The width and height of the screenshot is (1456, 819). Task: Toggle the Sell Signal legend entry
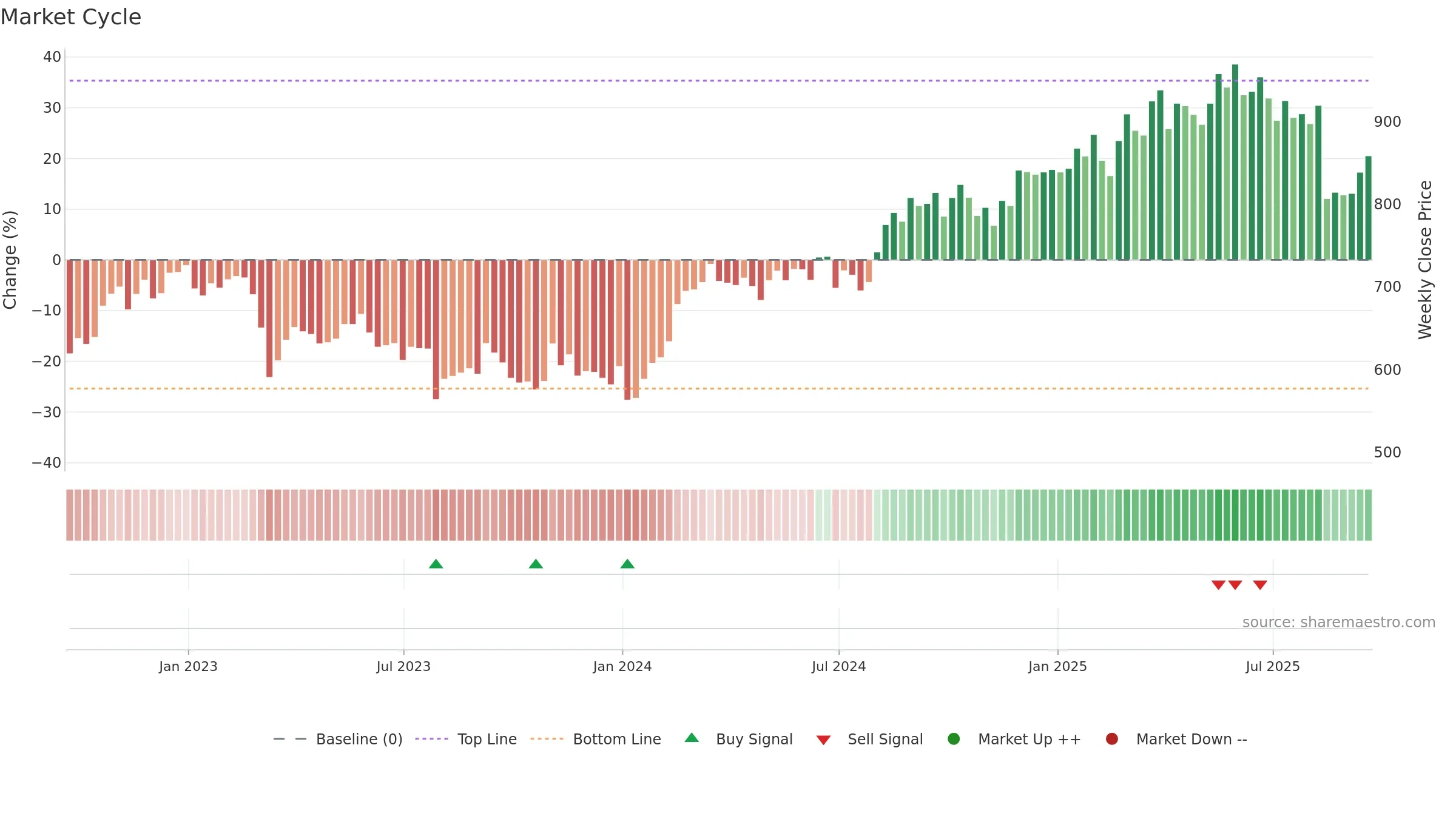click(869, 739)
